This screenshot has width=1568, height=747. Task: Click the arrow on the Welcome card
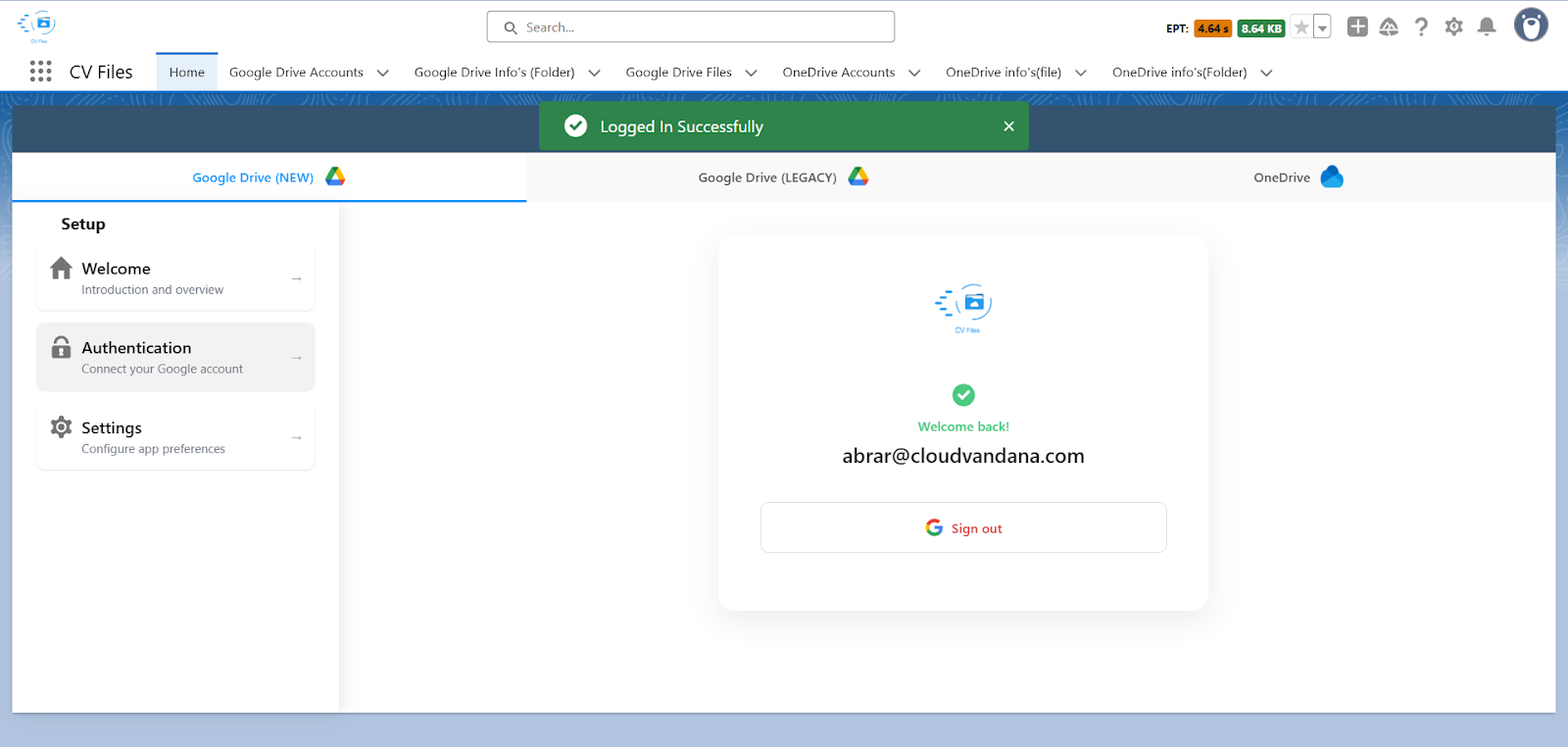point(296,278)
